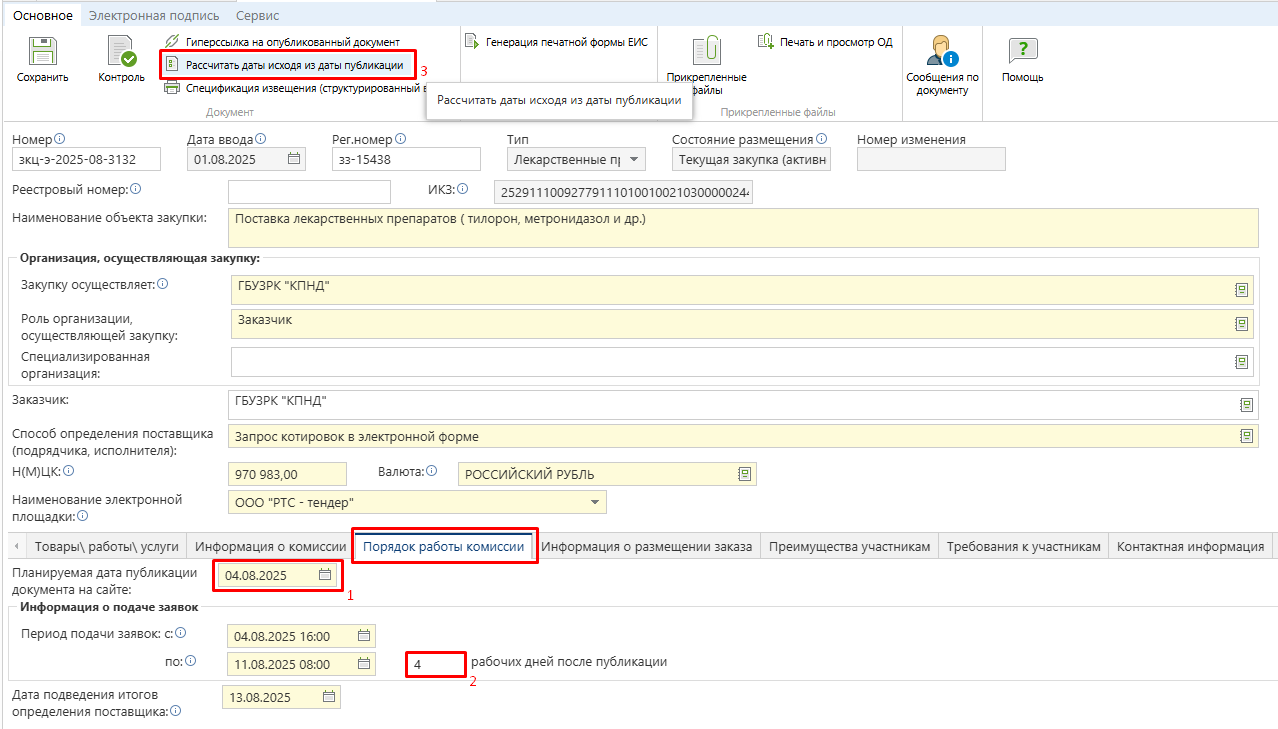The width and height of the screenshot is (1278, 729).
Task: Open calendar for Планируемая дата публикации
Action: click(x=324, y=575)
